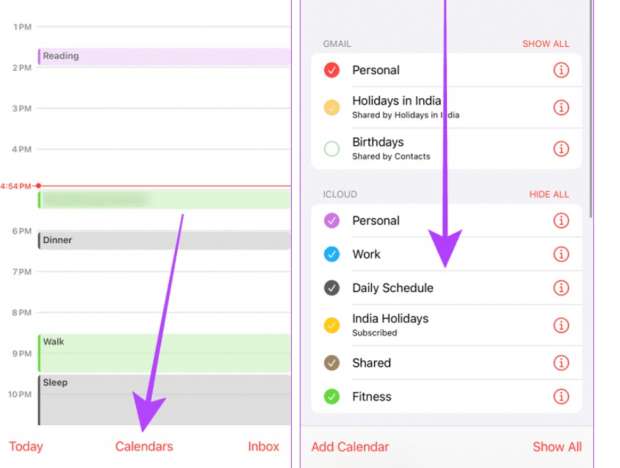This screenshot has height=468, width=620.
Task: Uncheck the iCloud Work calendar
Action: (332, 254)
